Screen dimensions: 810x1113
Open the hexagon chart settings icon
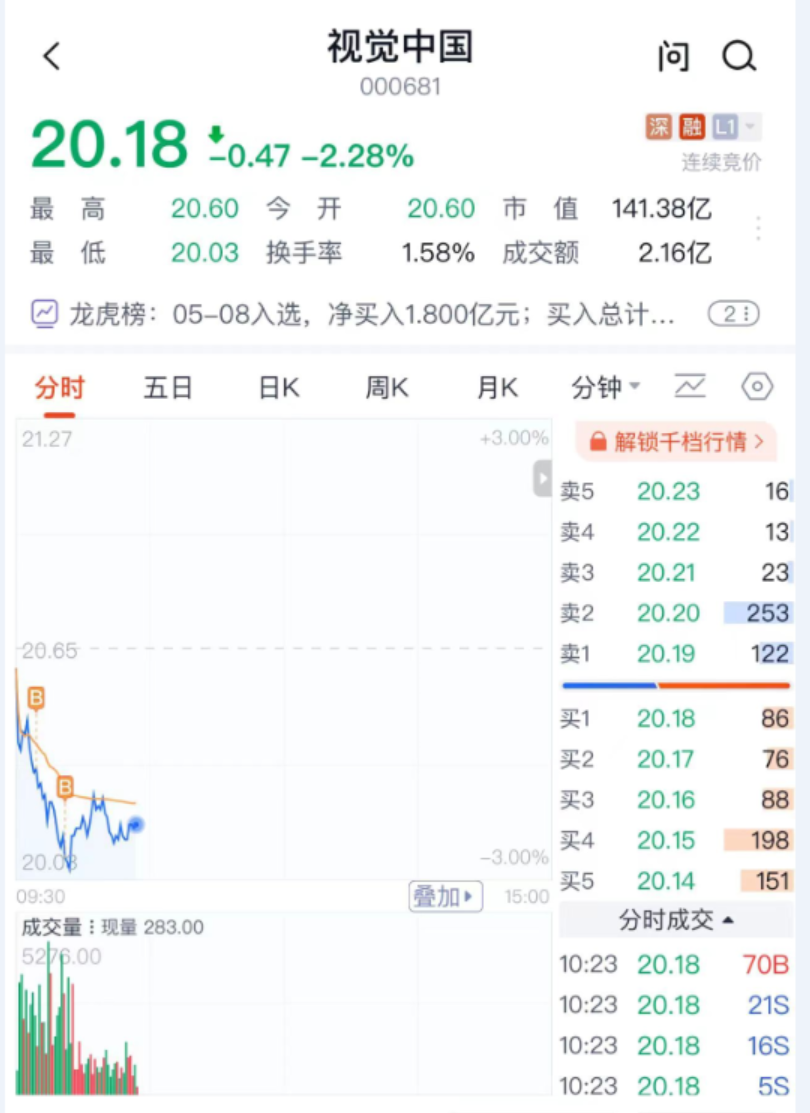click(757, 387)
